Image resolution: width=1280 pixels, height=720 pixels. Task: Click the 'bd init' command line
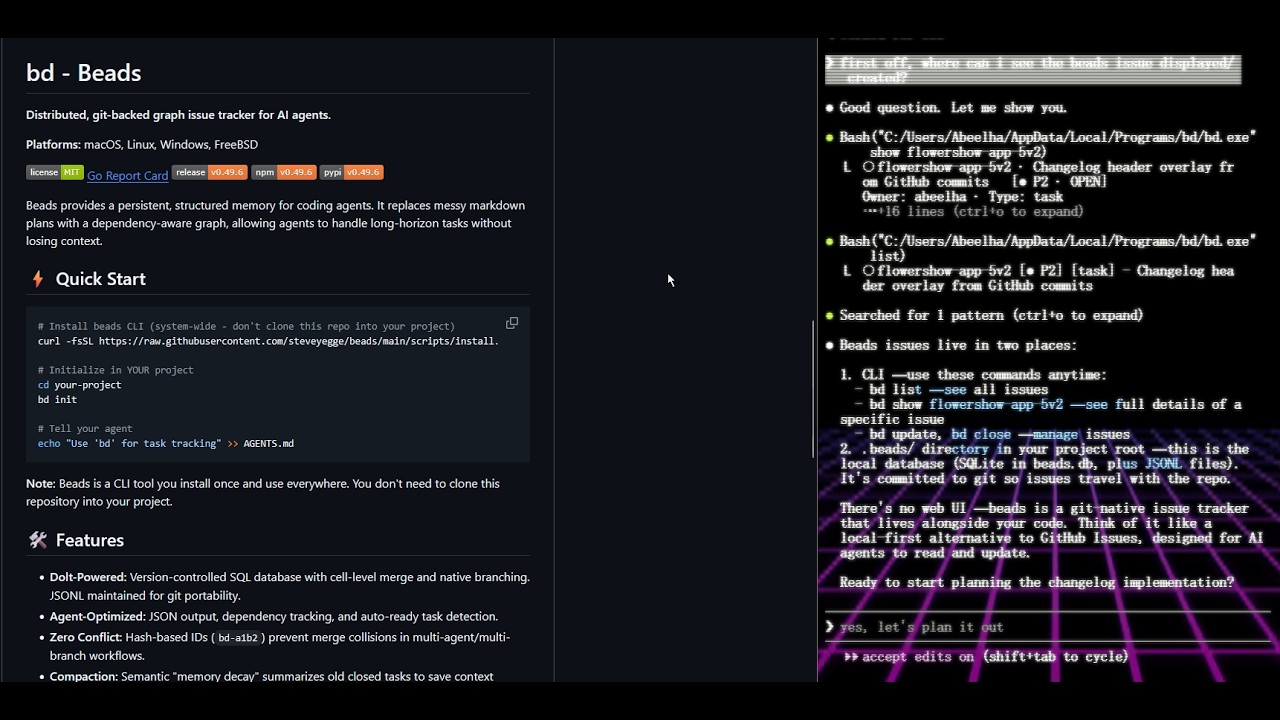pos(57,399)
